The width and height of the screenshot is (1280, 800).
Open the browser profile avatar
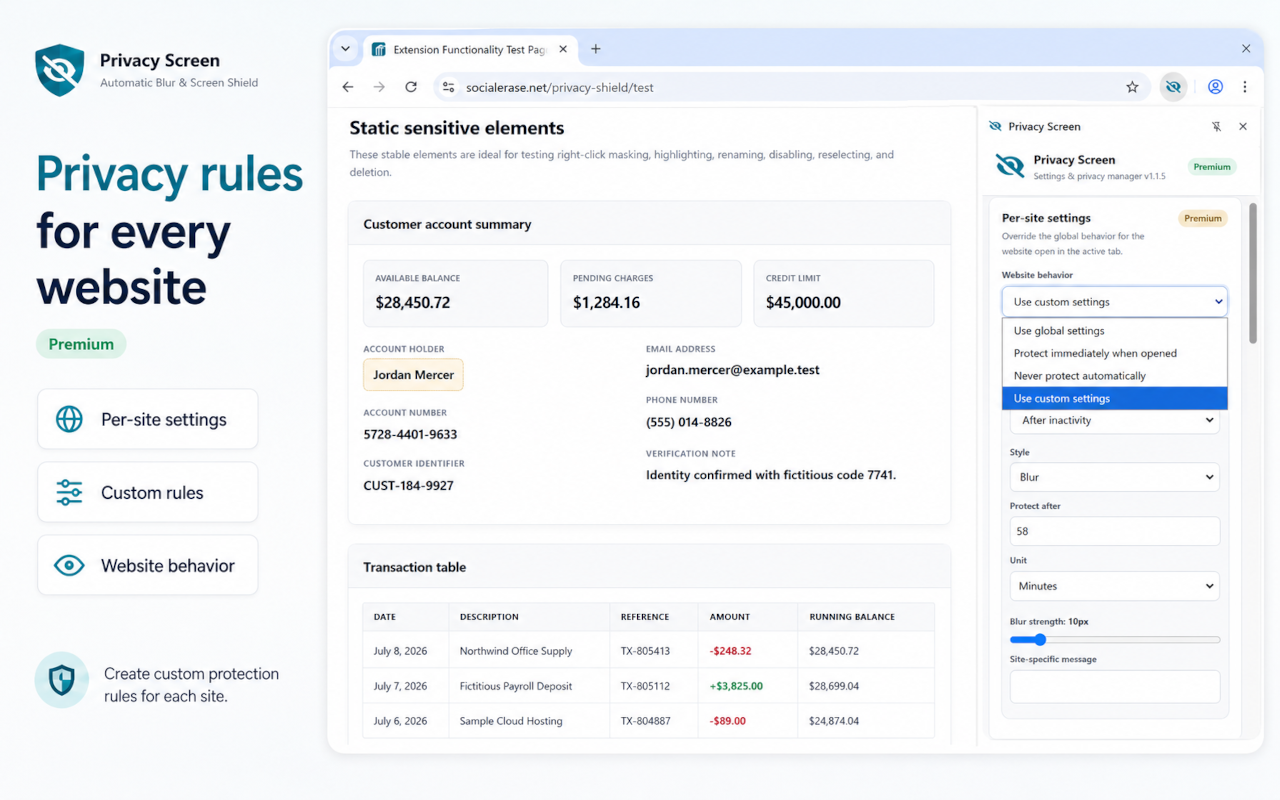(1215, 87)
